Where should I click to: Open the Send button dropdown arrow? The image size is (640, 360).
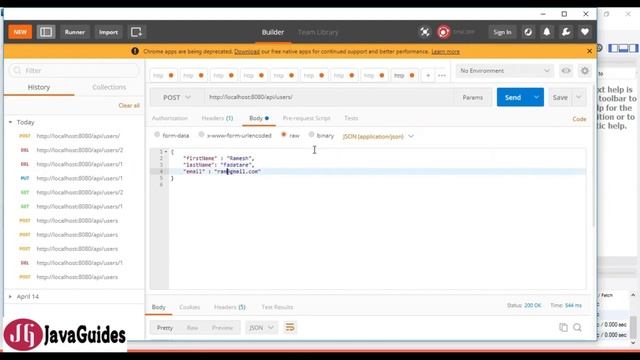click(536, 97)
